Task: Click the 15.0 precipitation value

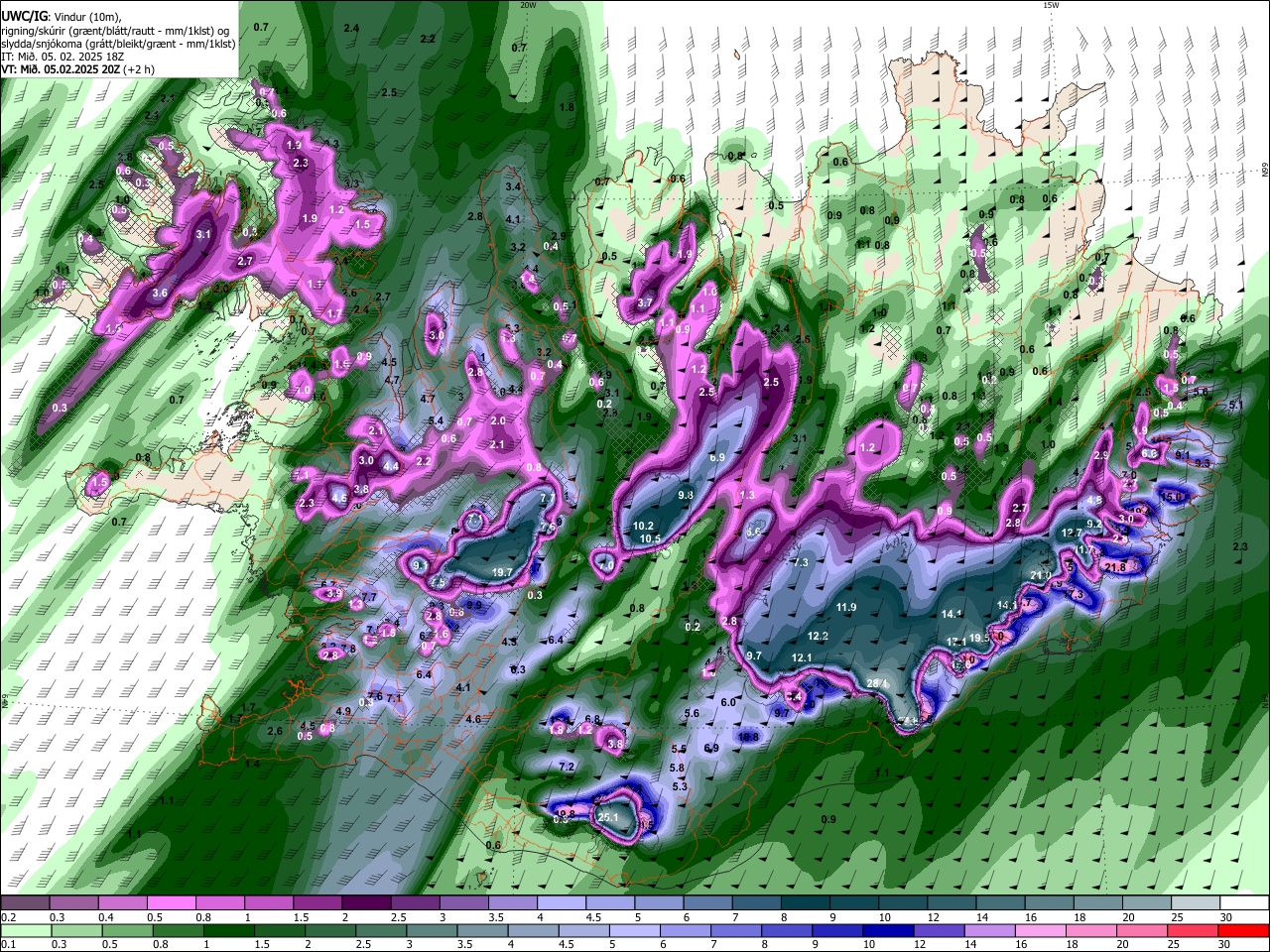Action: point(1173,497)
